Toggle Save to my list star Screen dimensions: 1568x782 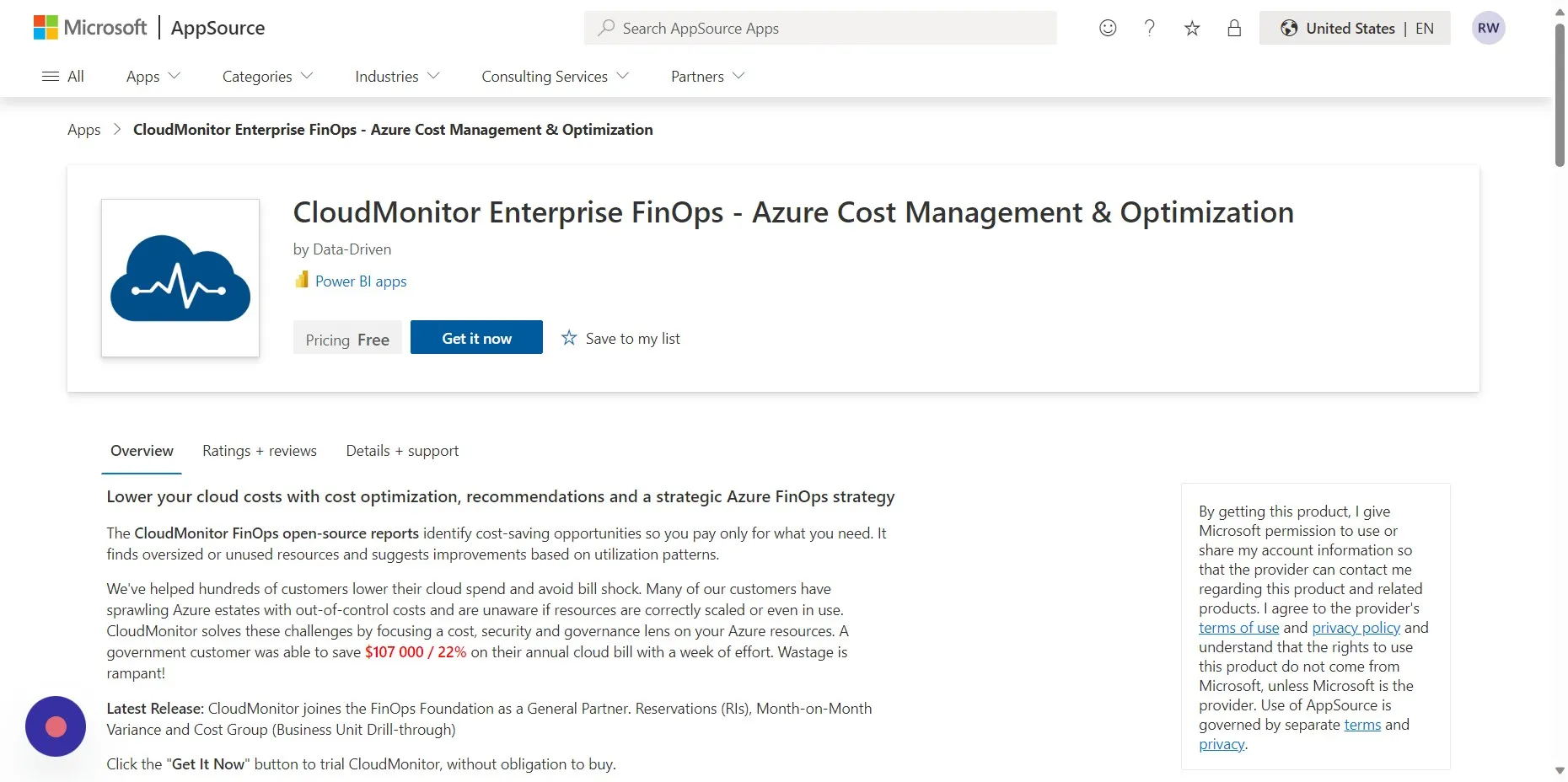click(x=620, y=338)
